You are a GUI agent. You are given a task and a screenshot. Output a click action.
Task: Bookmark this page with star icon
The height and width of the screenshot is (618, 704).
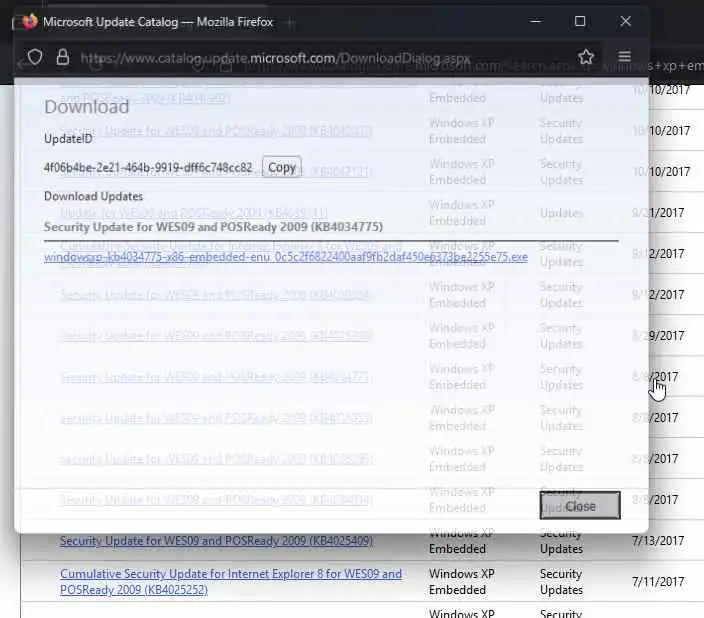tap(586, 57)
